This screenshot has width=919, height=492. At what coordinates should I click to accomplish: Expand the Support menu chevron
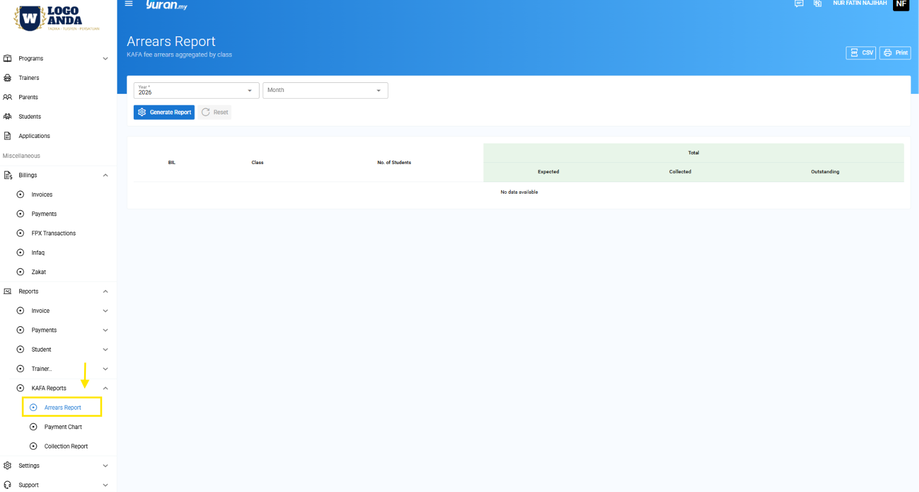[105, 485]
